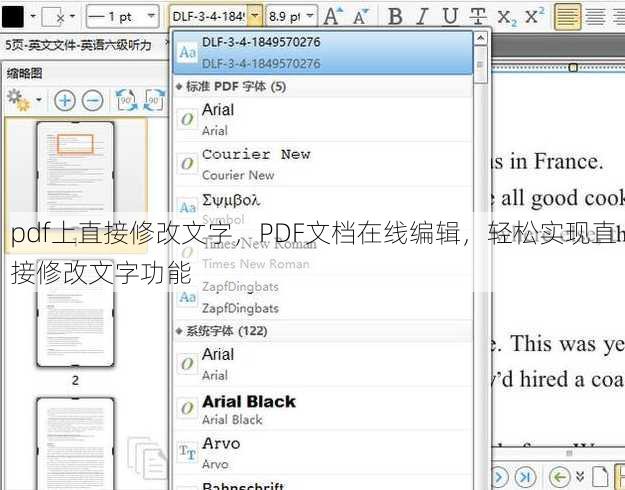Rotate pages counterclockwise 90 degrees
This screenshot has height=490, width=625.
(x=126, y=100)
